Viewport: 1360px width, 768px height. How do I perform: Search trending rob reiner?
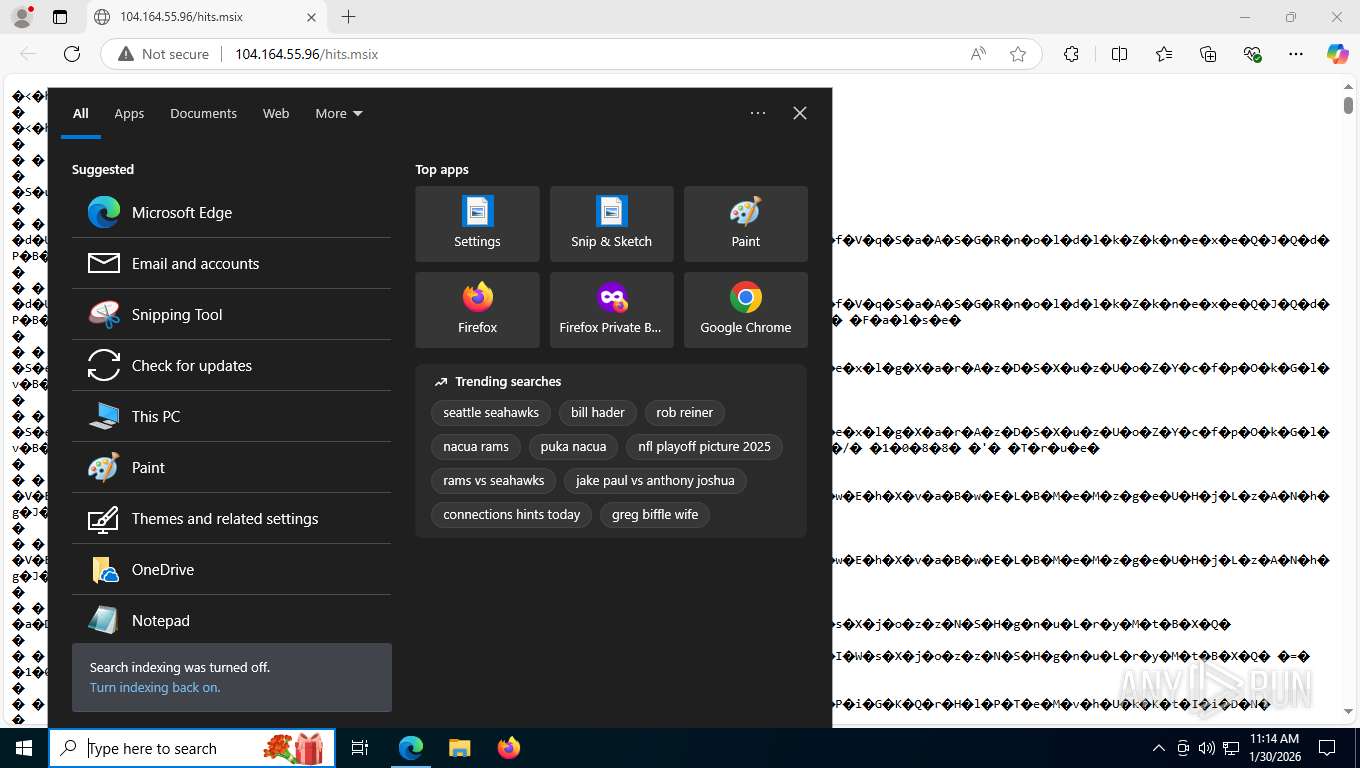point(685,412)
